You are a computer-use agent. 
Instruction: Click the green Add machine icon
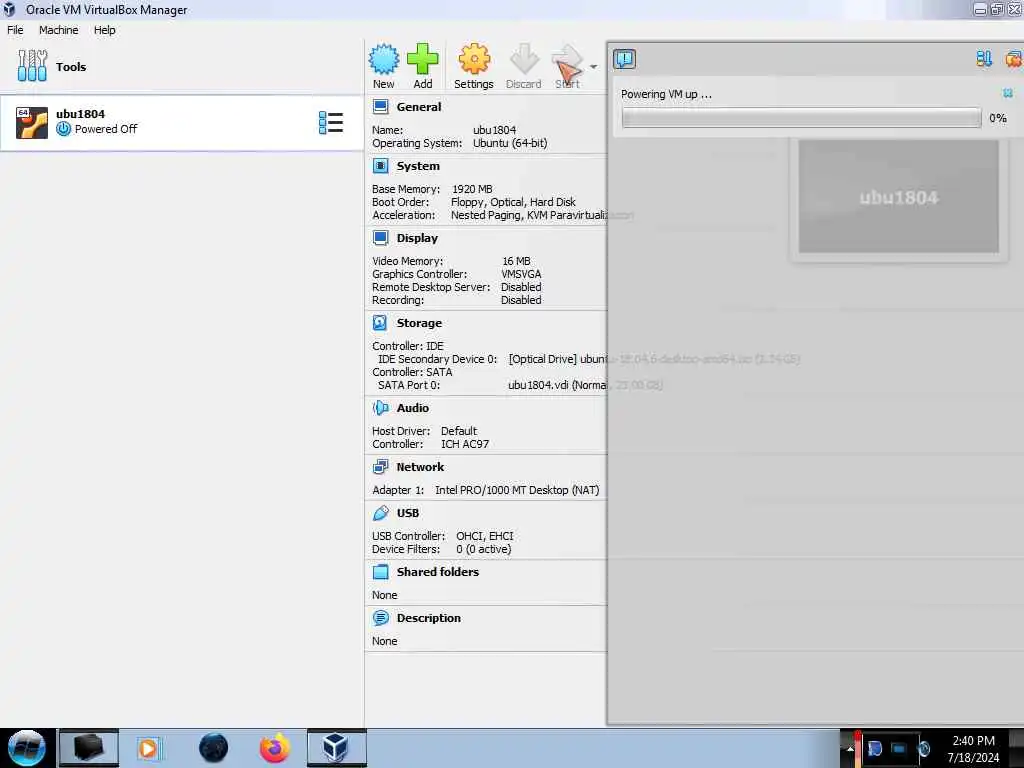[423, 59]
